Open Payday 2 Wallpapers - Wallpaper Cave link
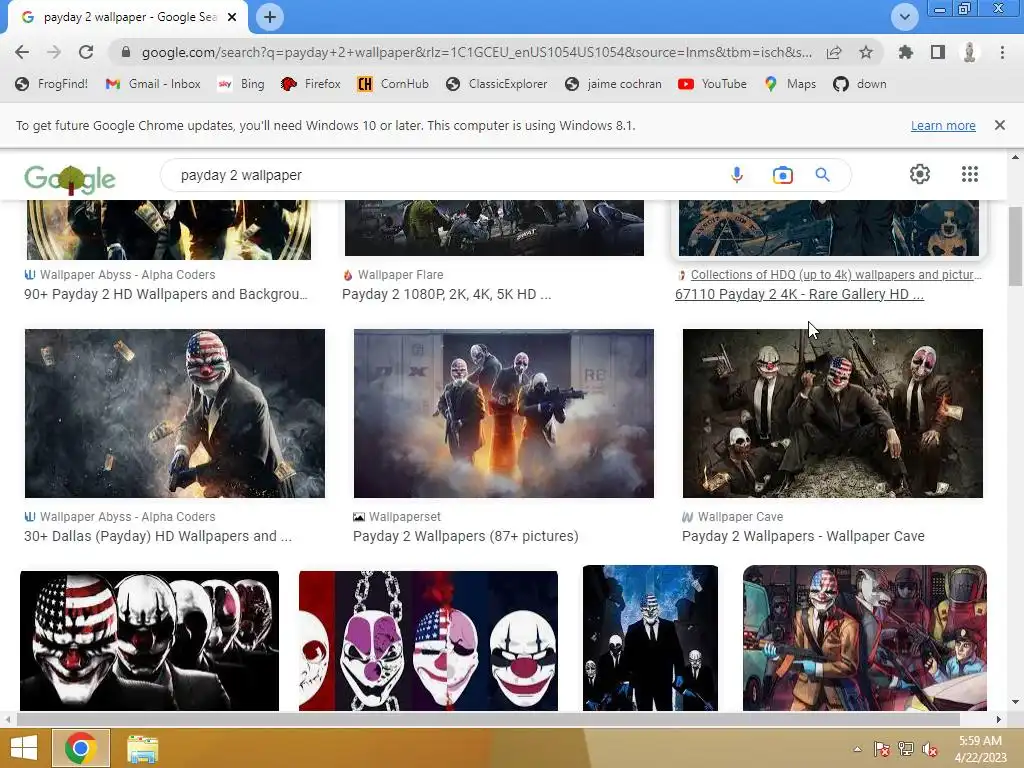Viewport: 1024px width, 768px height. (x=803, y=536)
